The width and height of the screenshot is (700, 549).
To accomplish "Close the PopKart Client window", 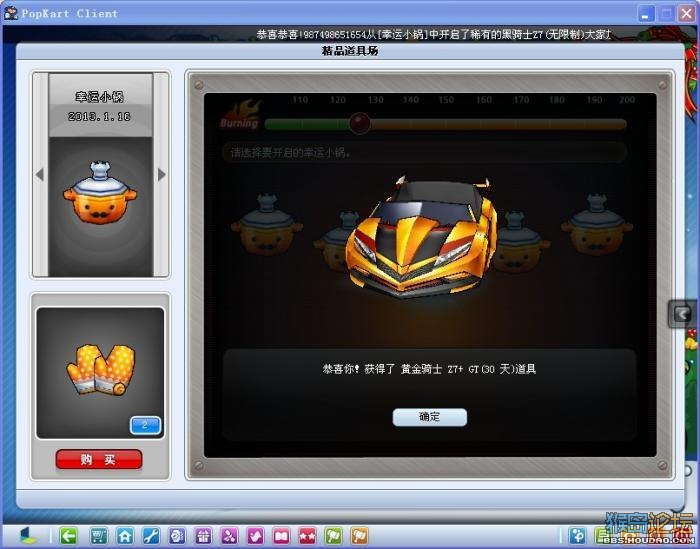I will pyautogui.click(x=686, y=14).
